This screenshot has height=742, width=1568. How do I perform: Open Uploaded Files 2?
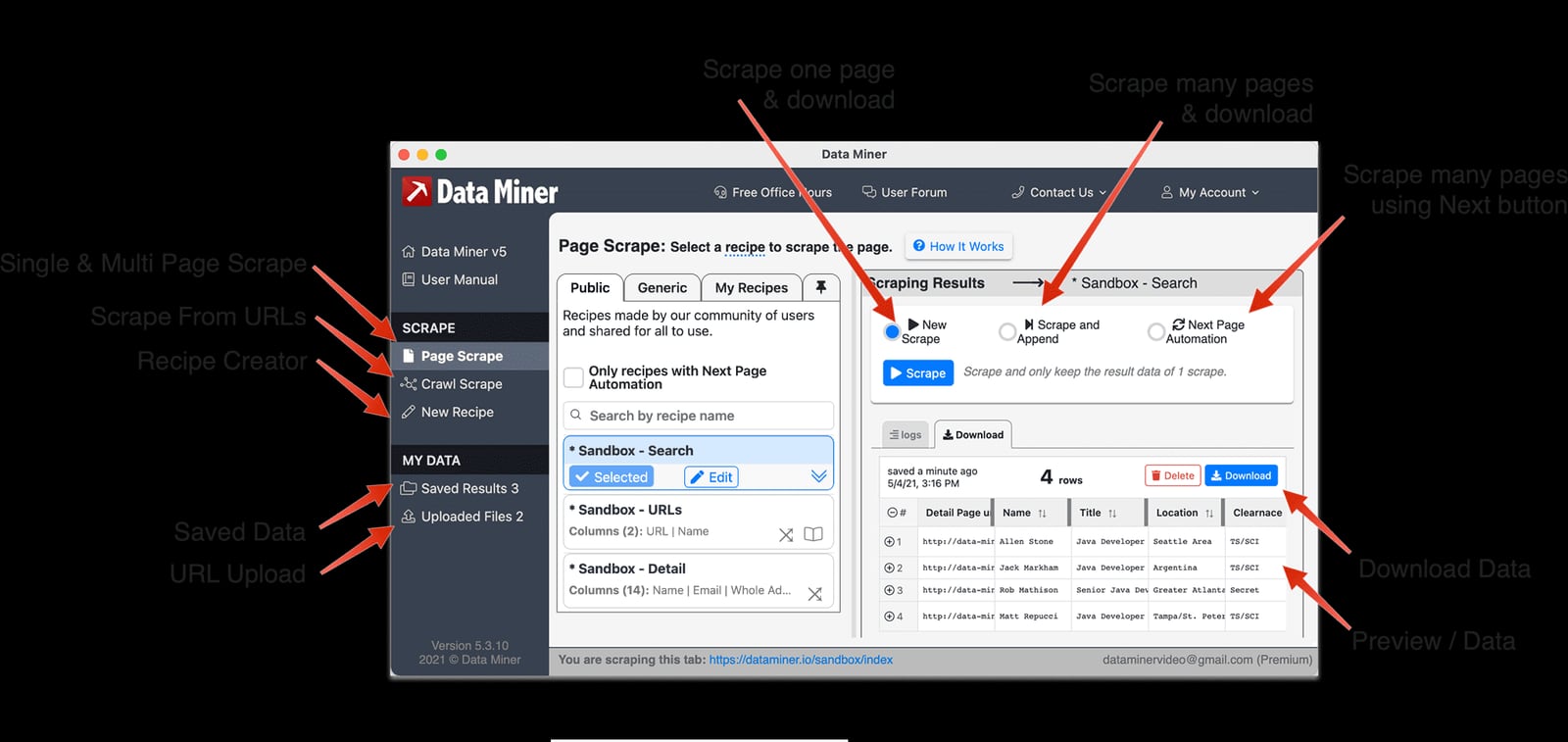[x=462, y=517]
